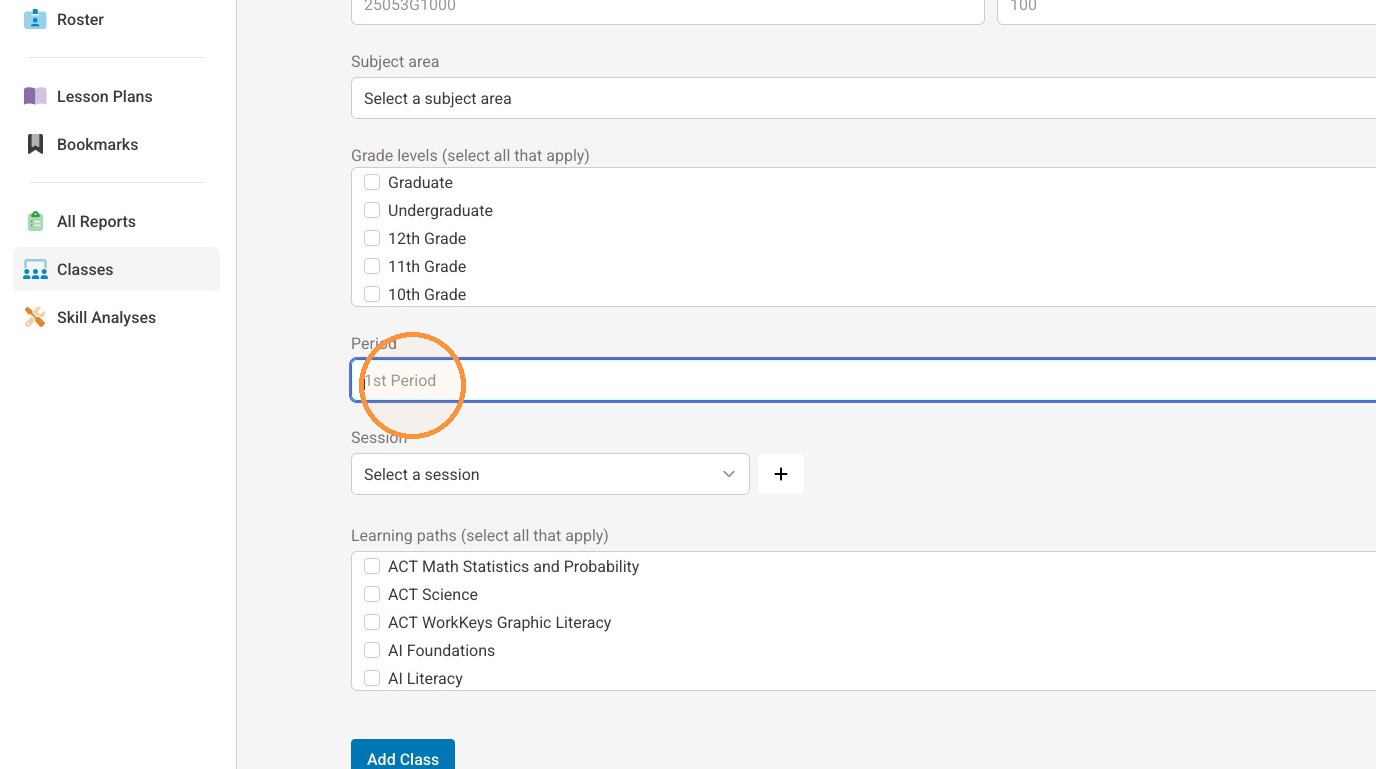
Task: Tick the 12th Grade checkbox
Action: [372, 238]
